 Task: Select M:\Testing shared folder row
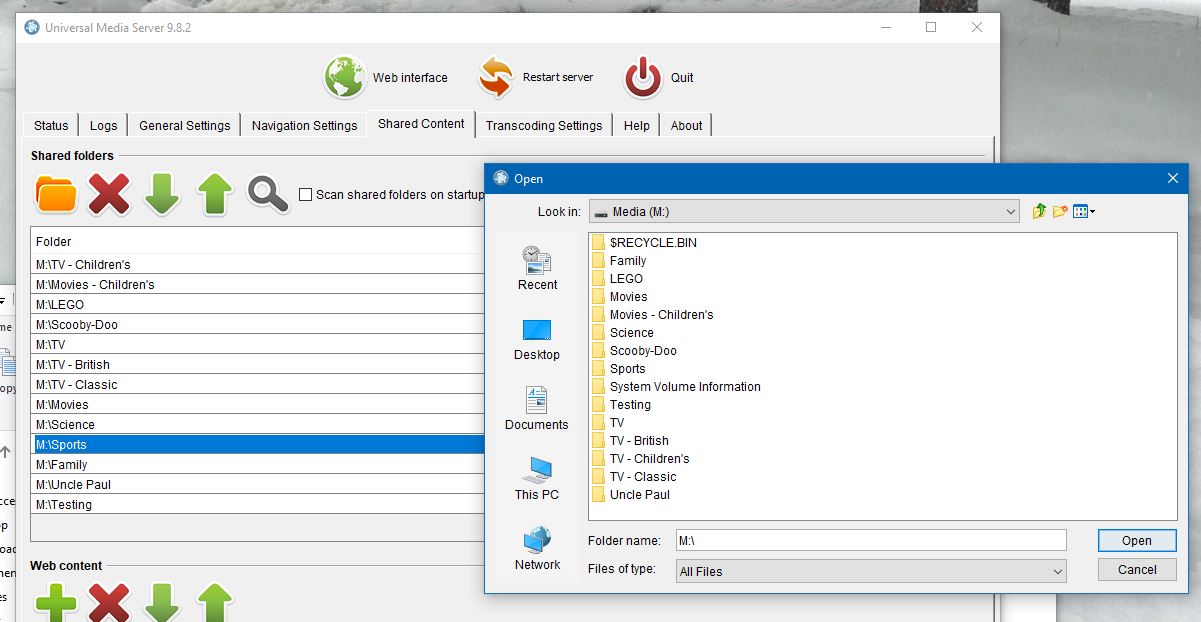258,504
